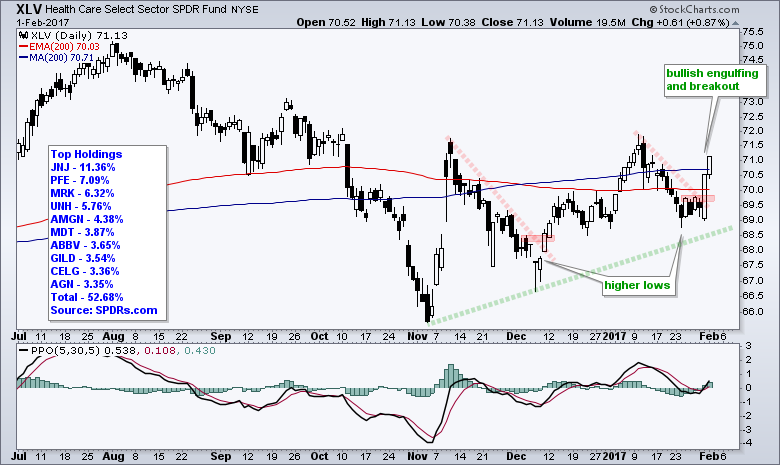
Task: Click the Total - 52.68% row
Action: click(x=87, y=296)
